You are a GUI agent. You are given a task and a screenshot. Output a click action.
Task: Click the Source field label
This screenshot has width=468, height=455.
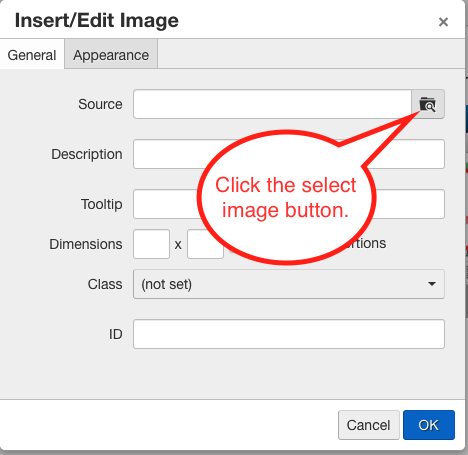tap(100, 104)
